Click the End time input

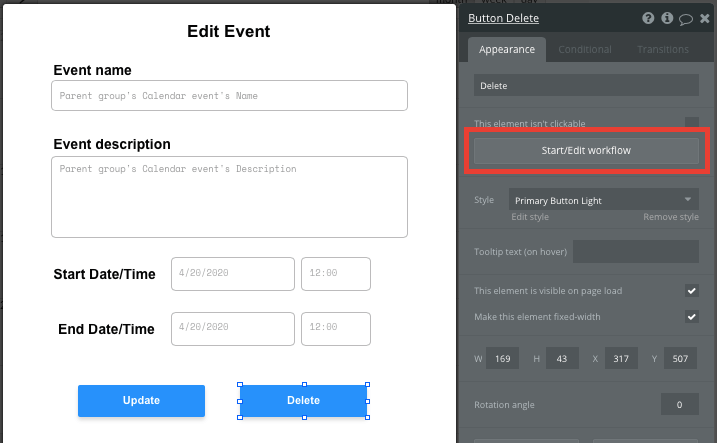[336, 329]
